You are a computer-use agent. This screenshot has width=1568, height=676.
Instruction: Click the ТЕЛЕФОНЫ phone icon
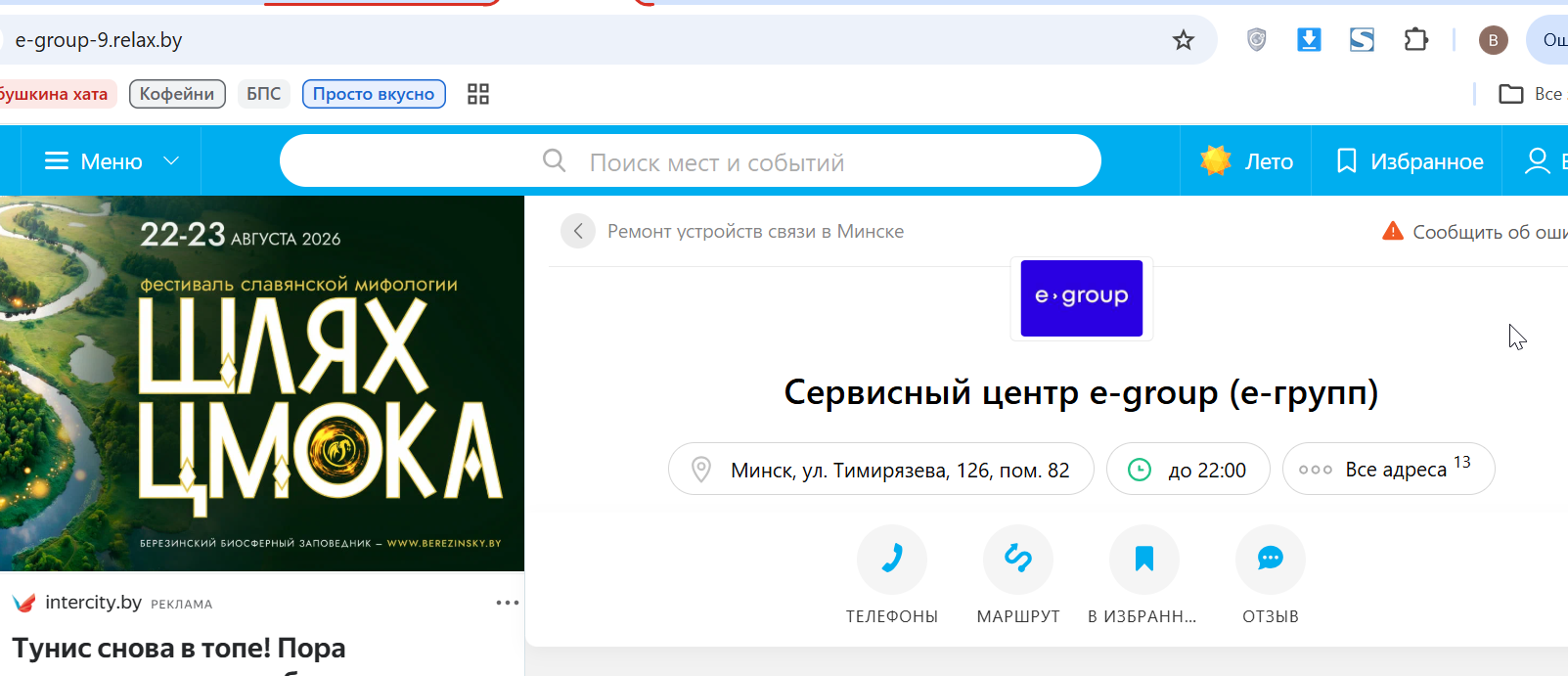tap(892, 560)
